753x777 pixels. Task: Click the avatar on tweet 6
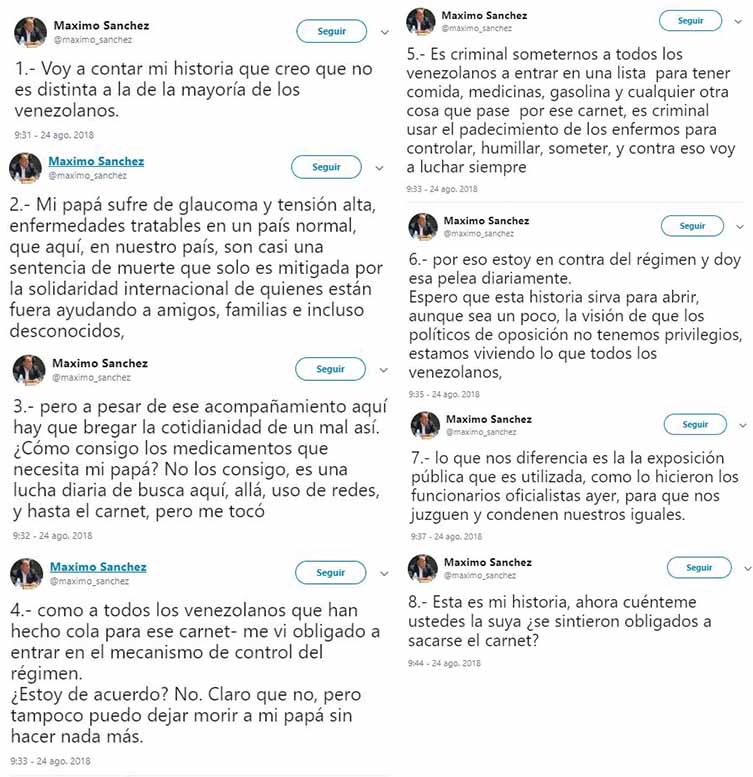coord(423,226)
